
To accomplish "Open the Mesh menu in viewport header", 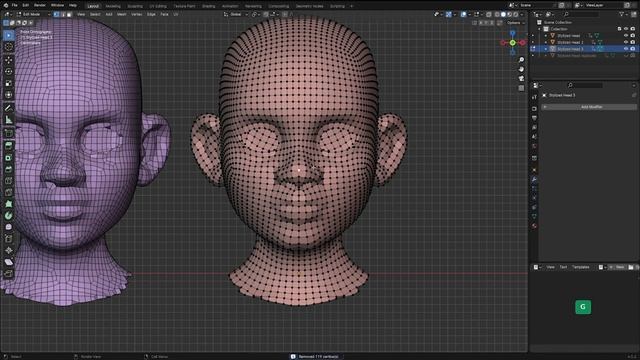I will point(122,14).
